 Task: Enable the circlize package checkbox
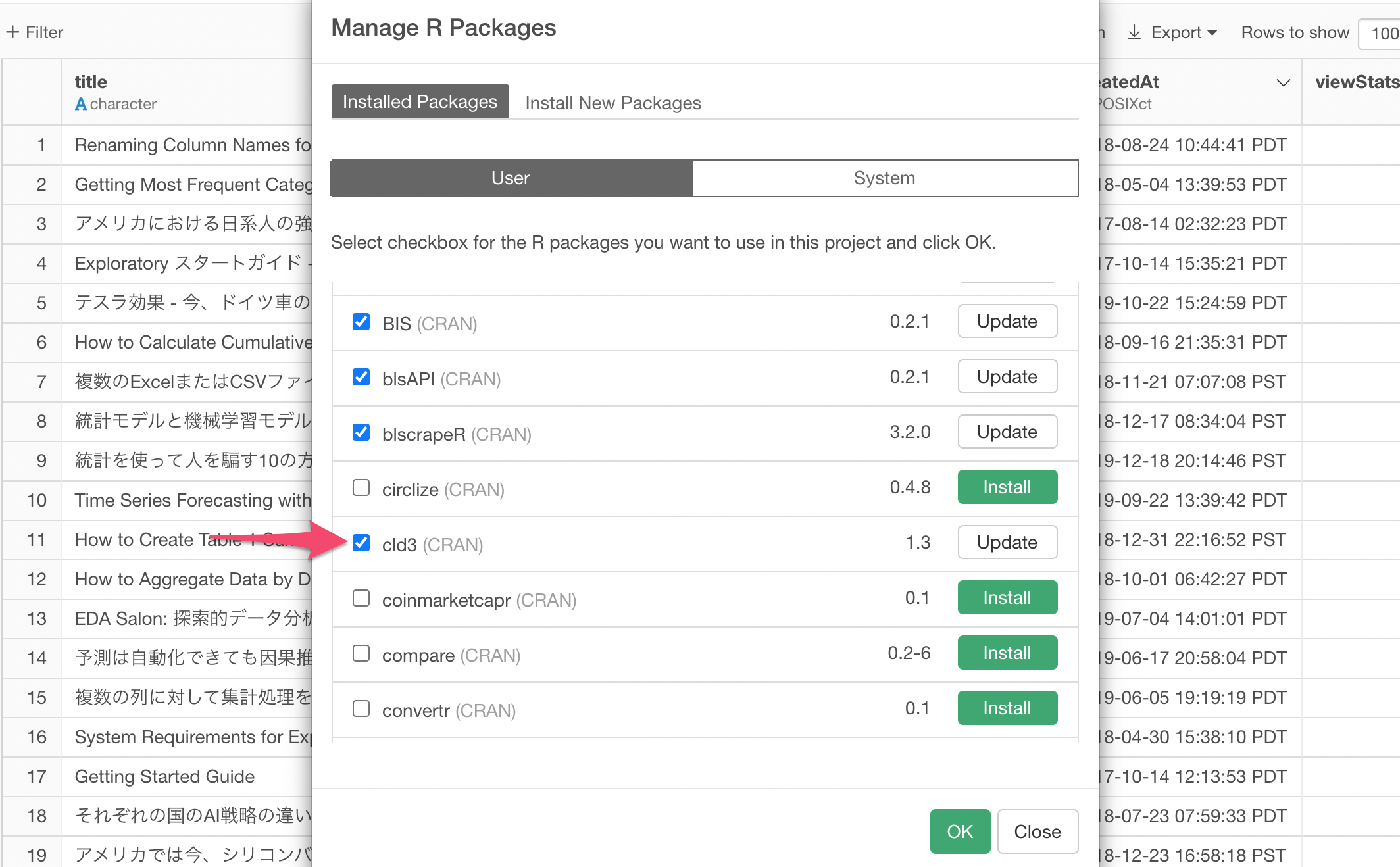pos(361,487)
